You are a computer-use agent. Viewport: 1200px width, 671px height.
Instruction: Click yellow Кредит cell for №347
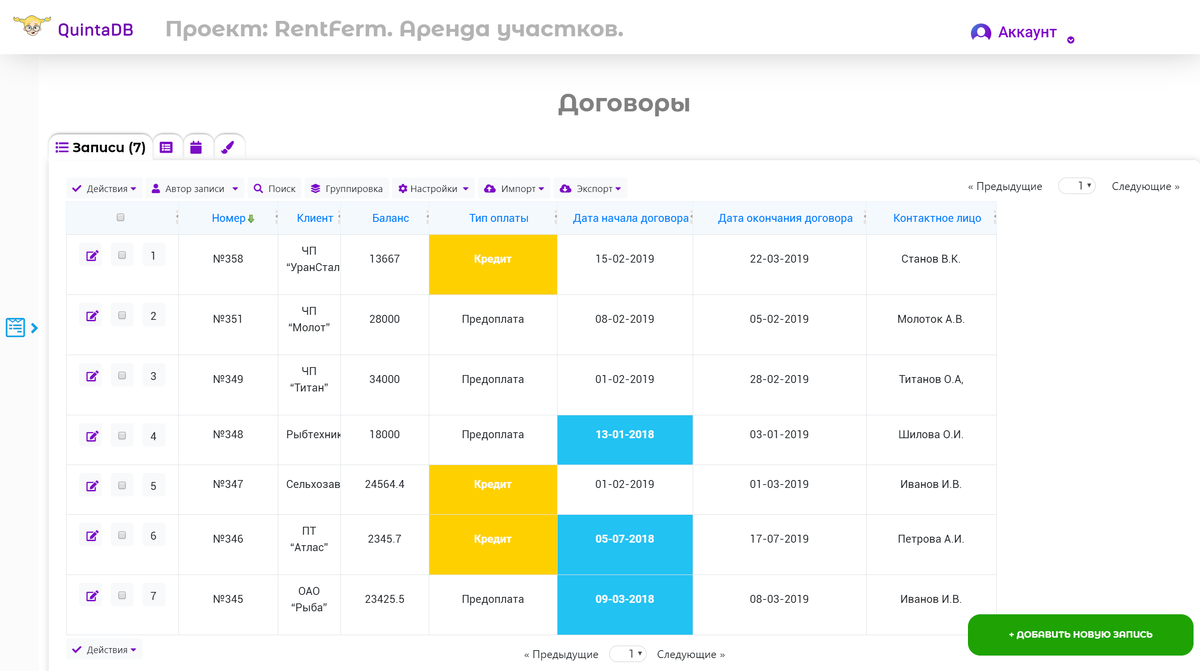493,489
